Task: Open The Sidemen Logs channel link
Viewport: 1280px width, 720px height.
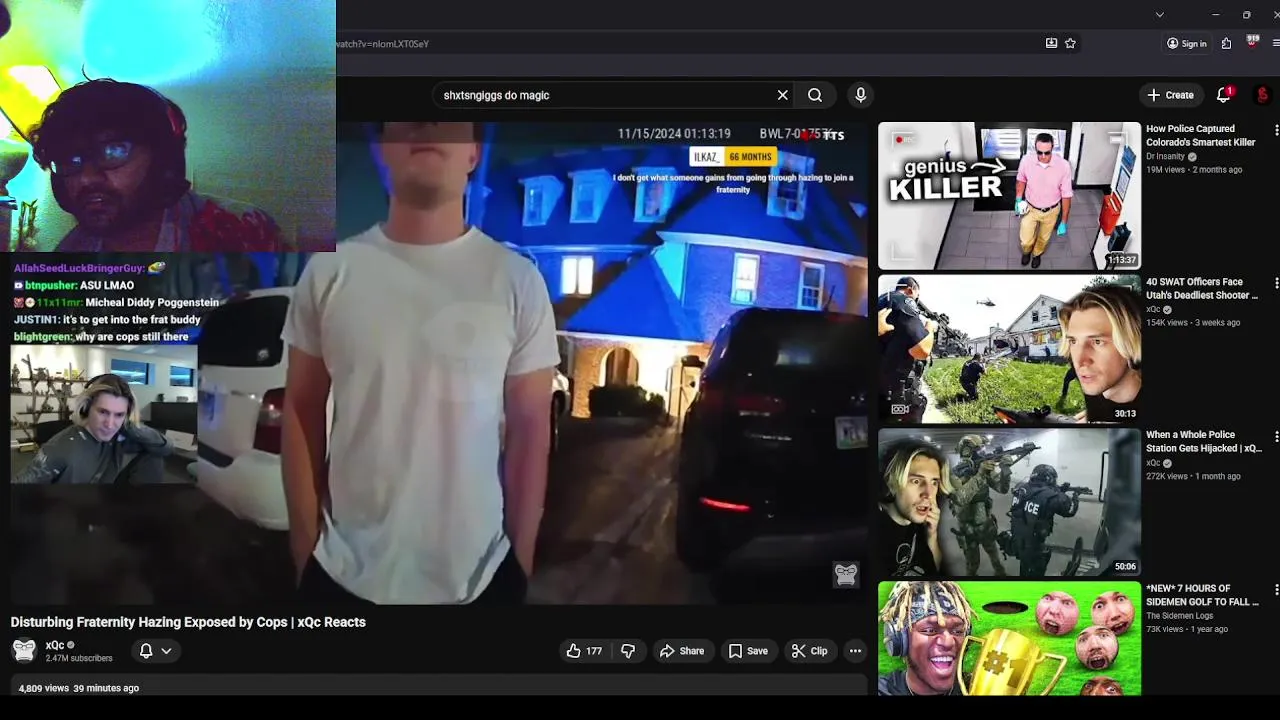Action: 1179,616
